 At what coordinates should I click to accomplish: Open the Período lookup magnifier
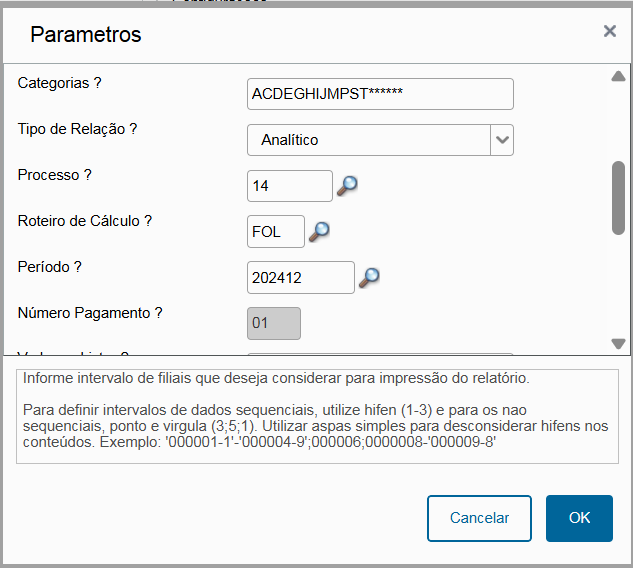(x=369, y=278)
